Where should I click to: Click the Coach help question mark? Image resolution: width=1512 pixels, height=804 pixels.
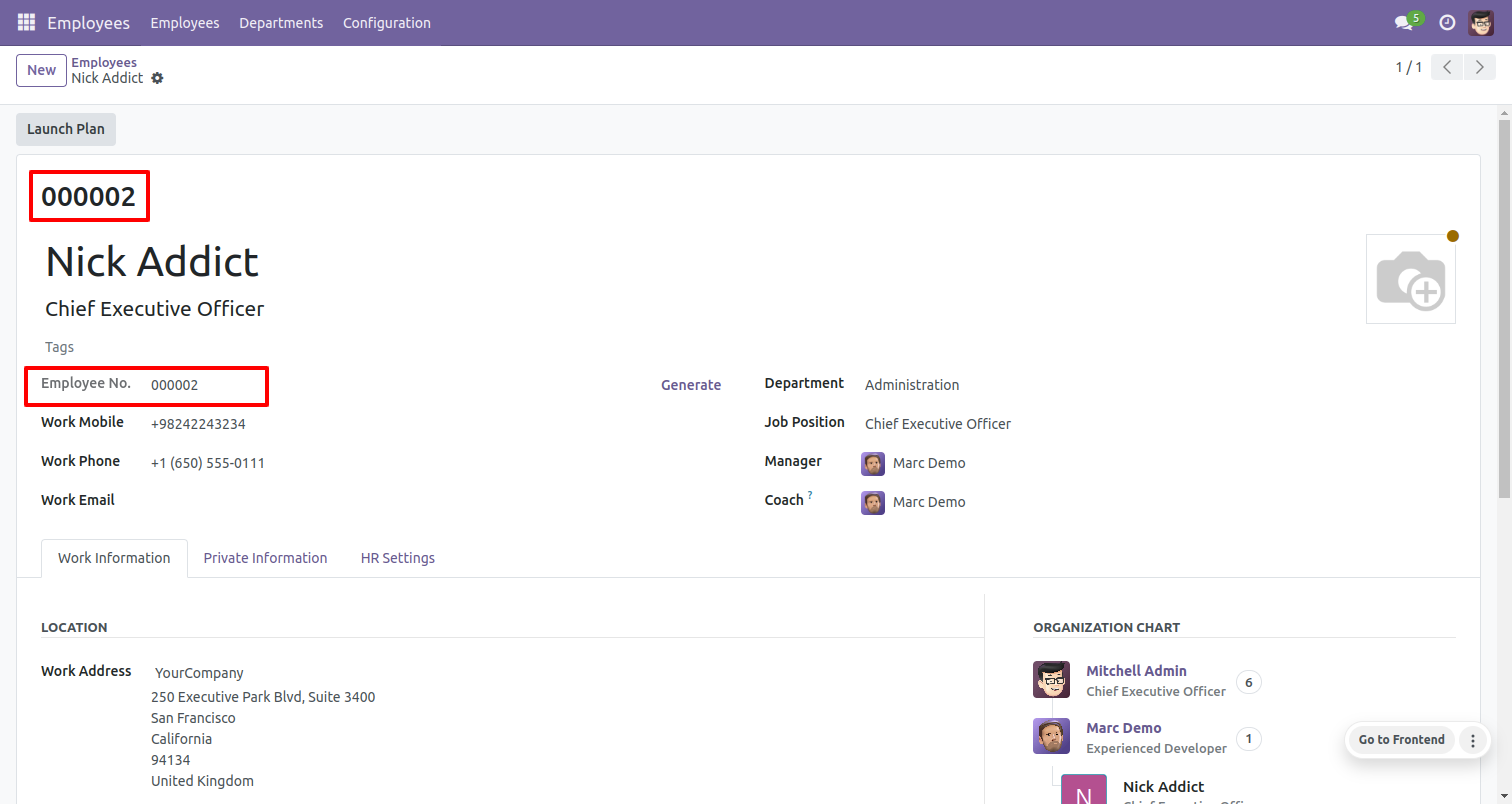coord(810,495)
